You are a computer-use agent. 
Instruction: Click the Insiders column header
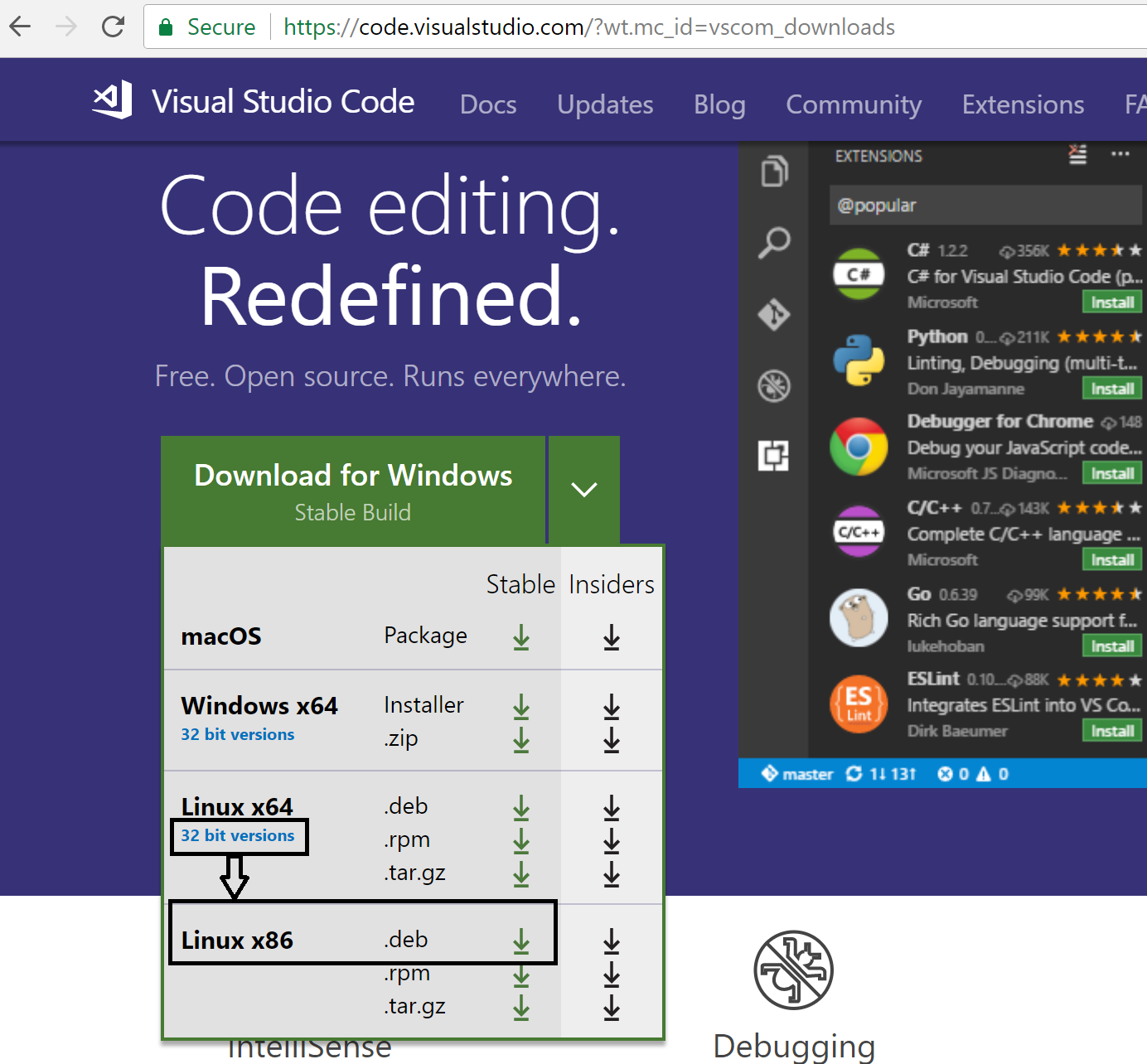[612, 584]
